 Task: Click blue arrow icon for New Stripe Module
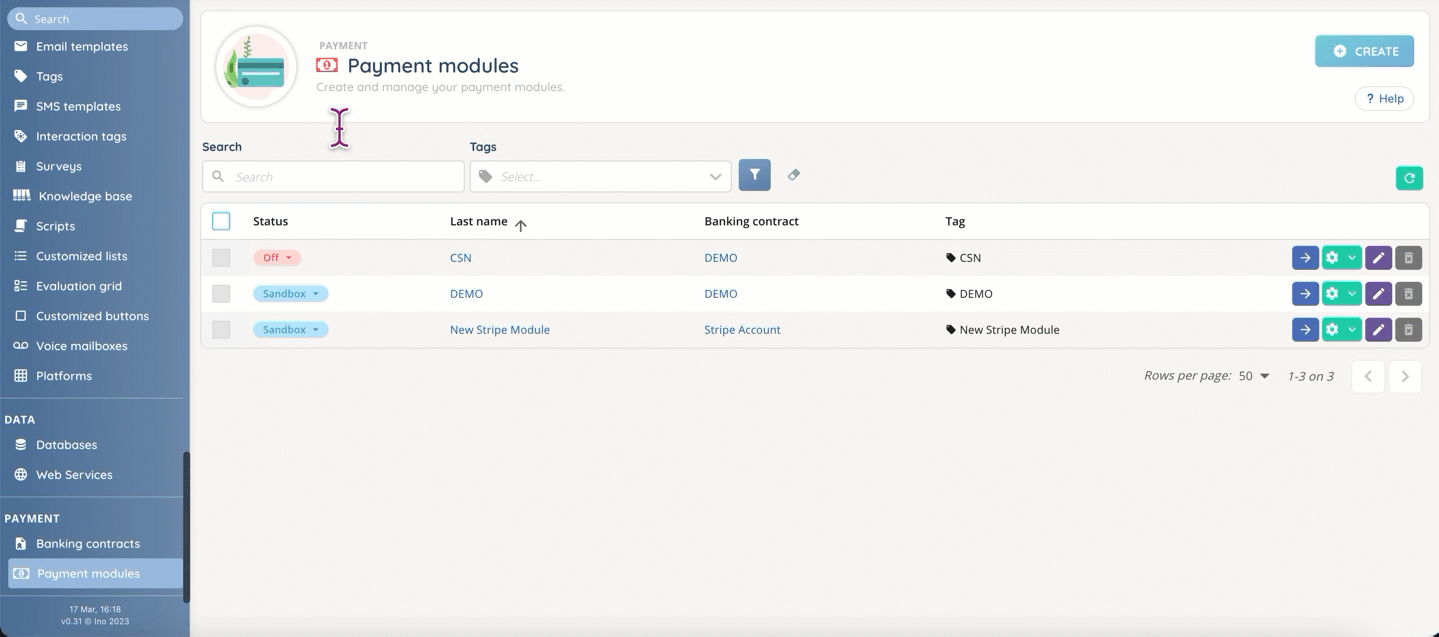(x=1305, y=330)
